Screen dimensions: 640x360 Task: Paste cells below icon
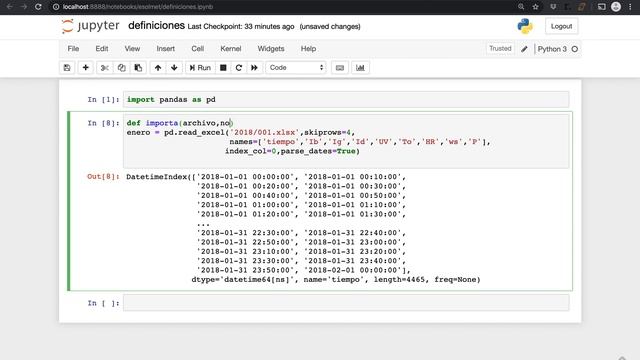(x=138, y=68)
